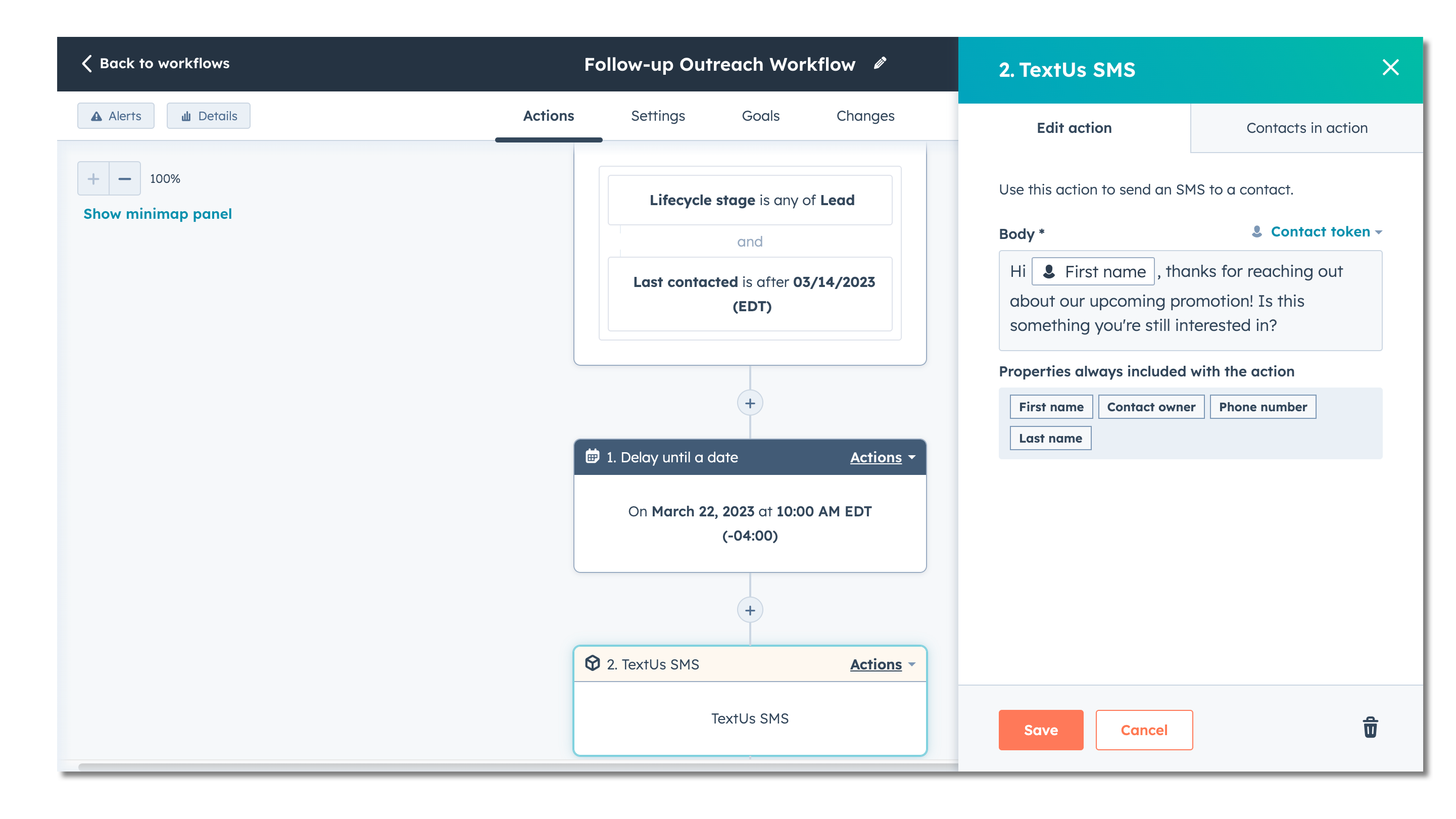Image resolution: width=1456 pixels, height=819 pixels.
Task: Click the trash icon to delete the SMS action
Action: point(1370,728)
